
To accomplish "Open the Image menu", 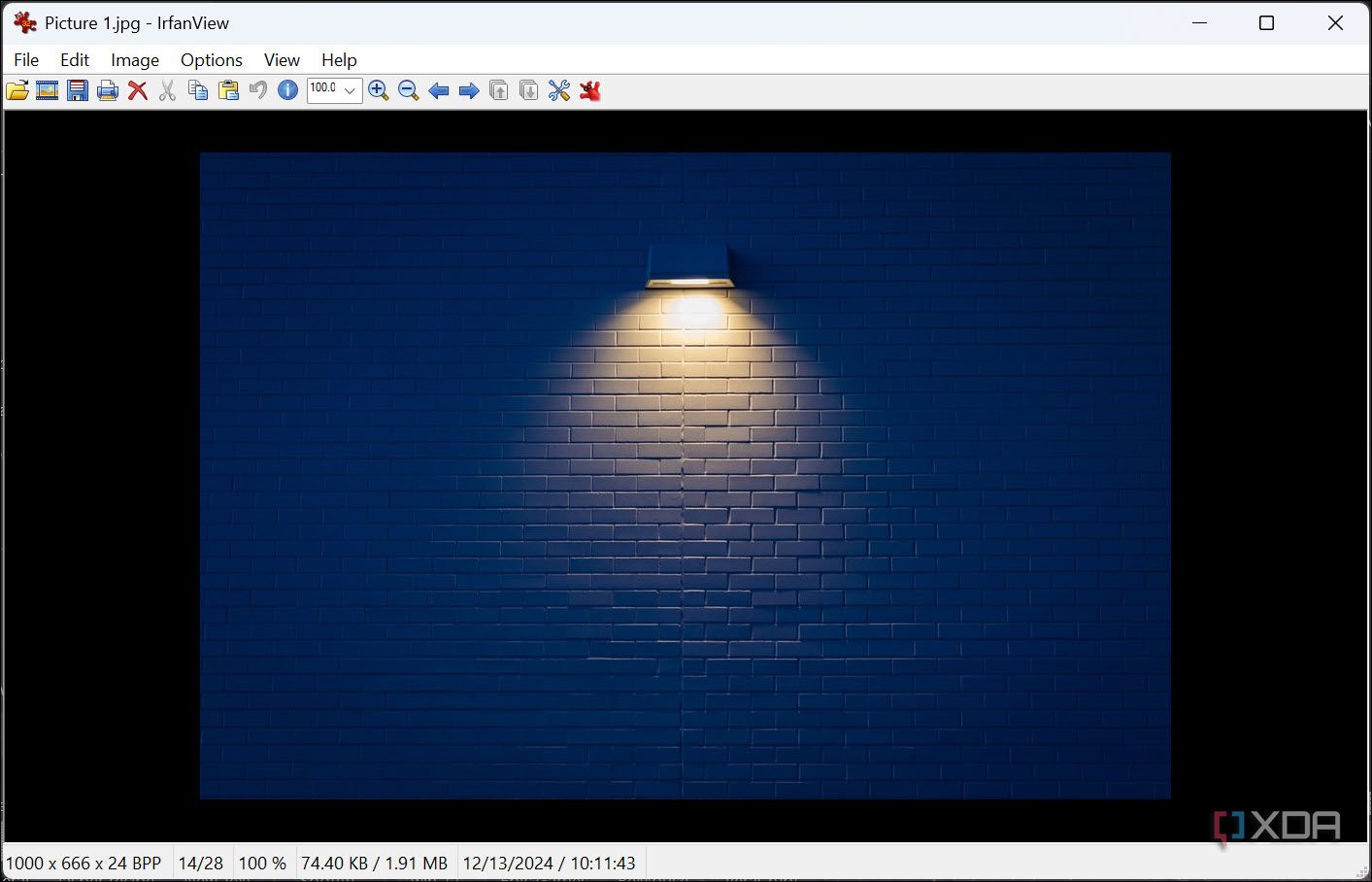I will (135, 60).
